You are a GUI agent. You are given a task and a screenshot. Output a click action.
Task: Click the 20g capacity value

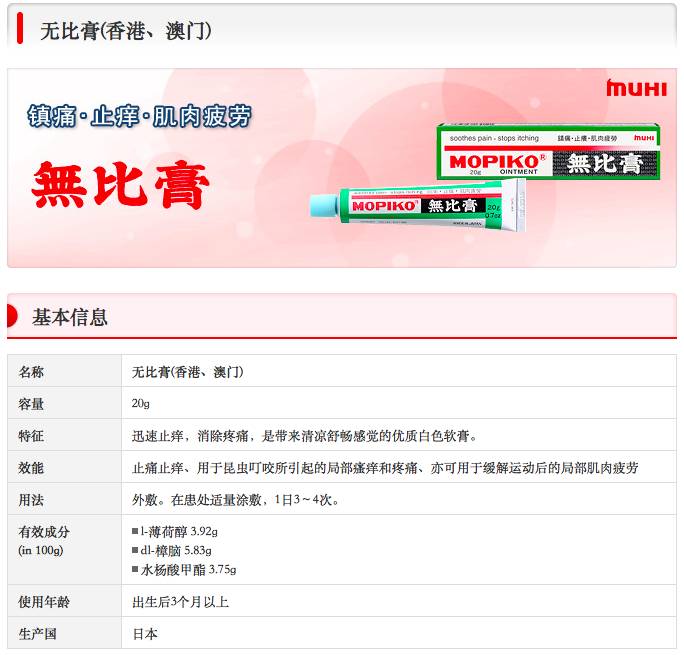coord(141,403)
